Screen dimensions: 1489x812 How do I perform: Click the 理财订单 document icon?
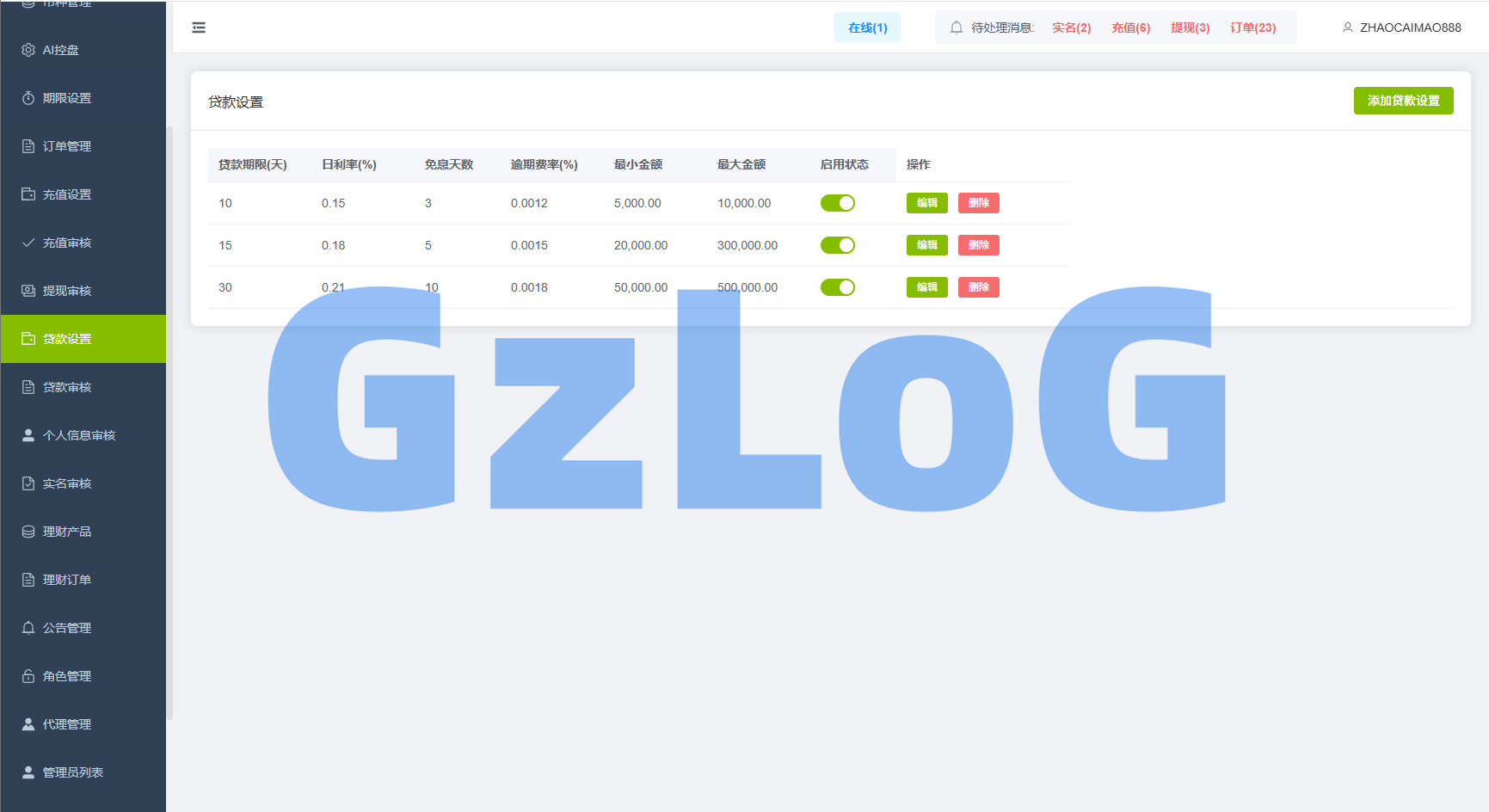pyautogui.click(x=28, y=580)
